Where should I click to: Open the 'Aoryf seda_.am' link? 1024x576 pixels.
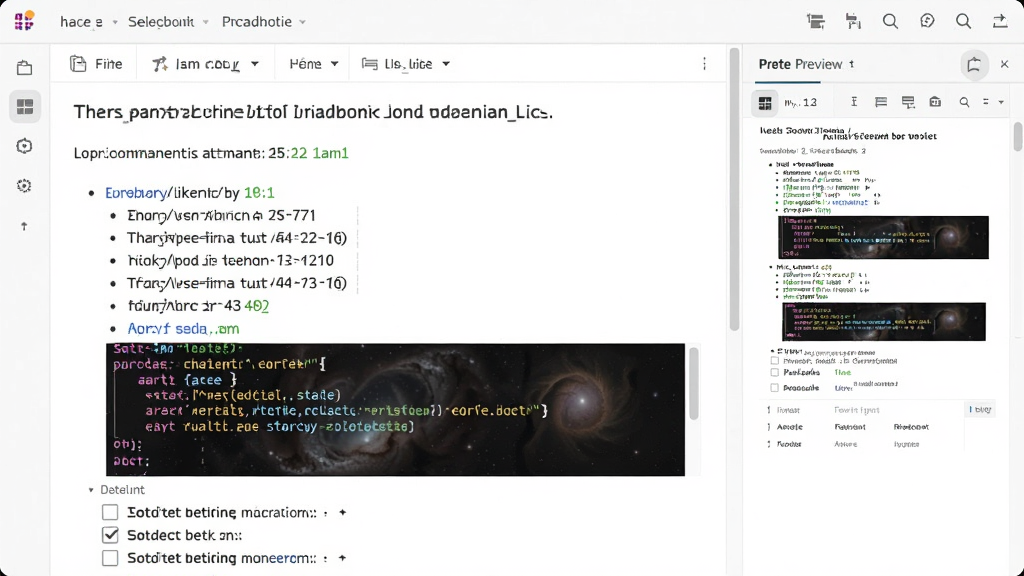tap(183, 328)
